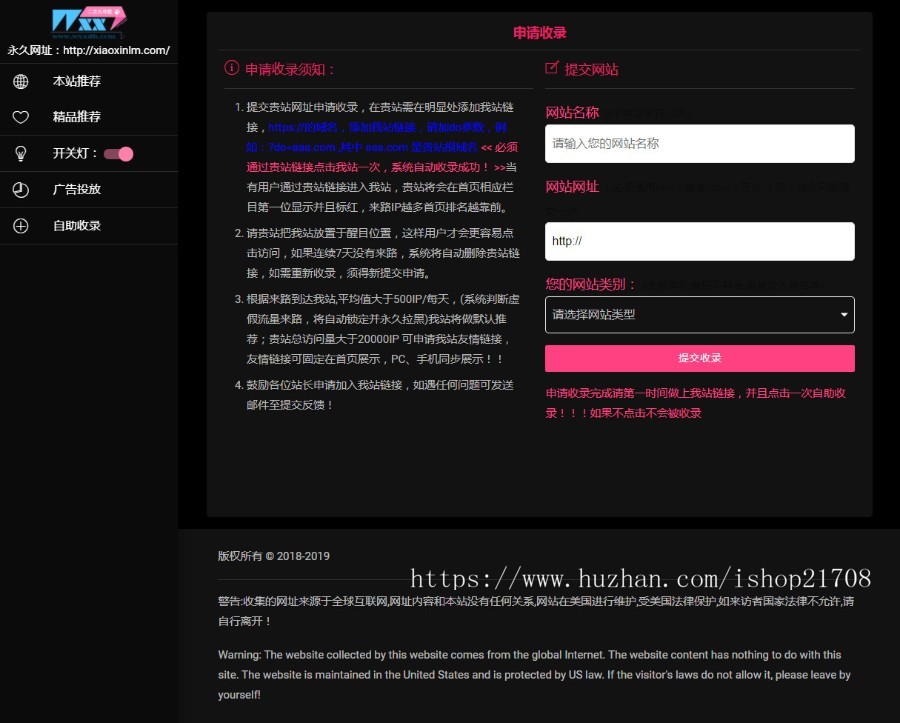Focus the 网站网址 http:// input field

(x=700, y=241)
